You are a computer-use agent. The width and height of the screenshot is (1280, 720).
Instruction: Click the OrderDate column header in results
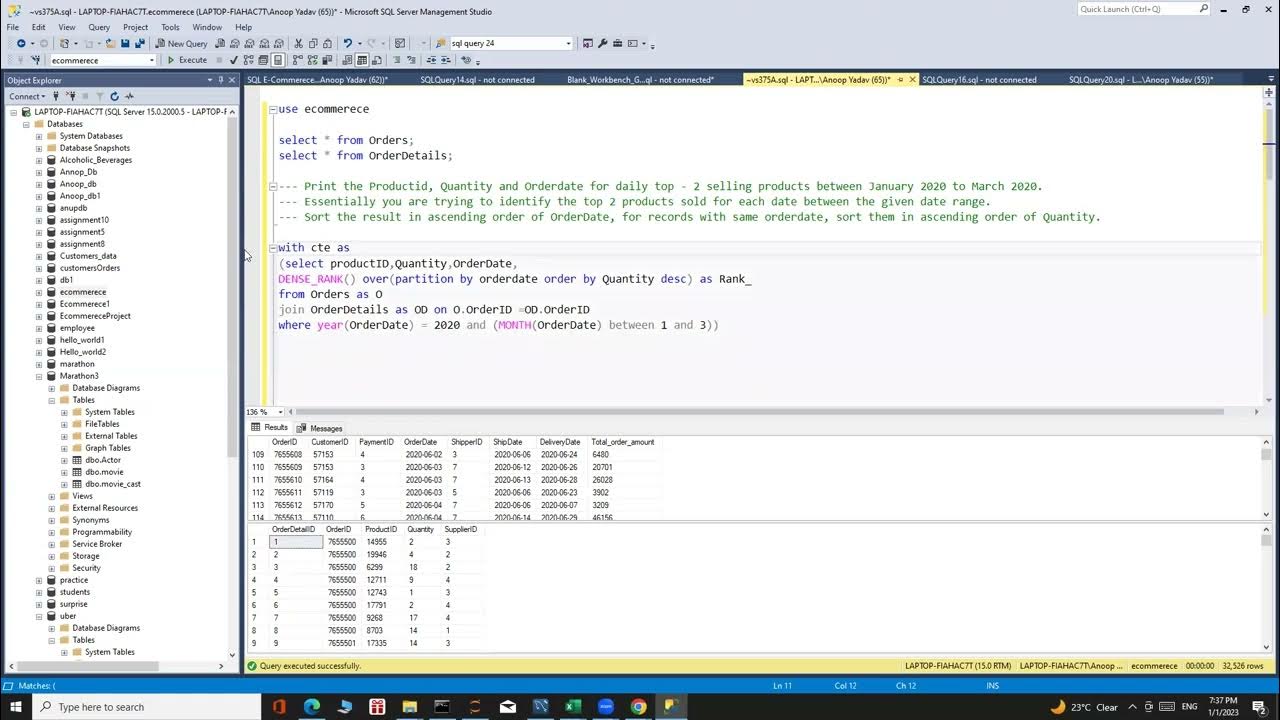point(421,442)
